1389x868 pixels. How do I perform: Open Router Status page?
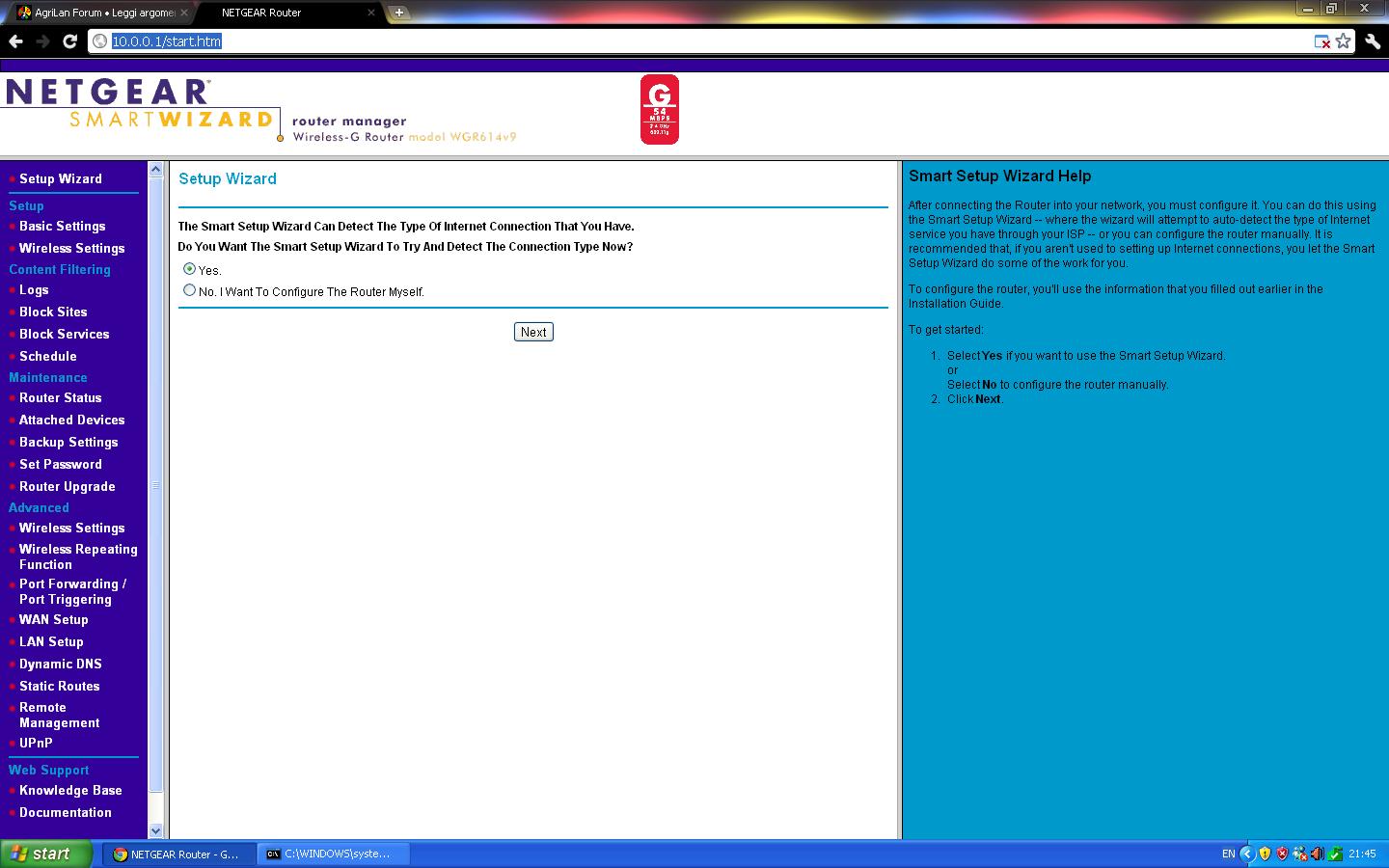pyautogui.click(x=60, y=397)
